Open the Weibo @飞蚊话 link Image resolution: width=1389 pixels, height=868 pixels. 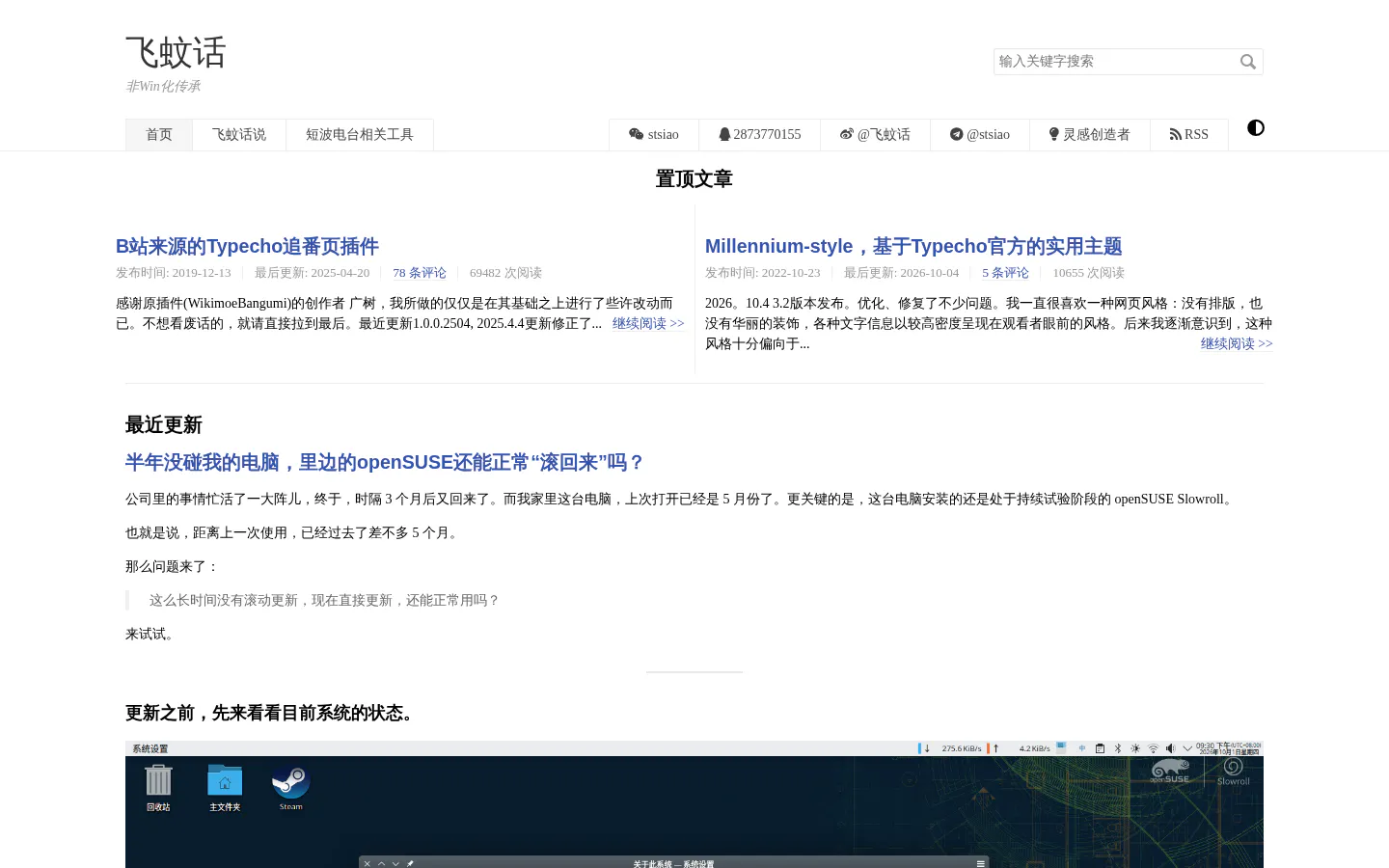tap(875, 135)
